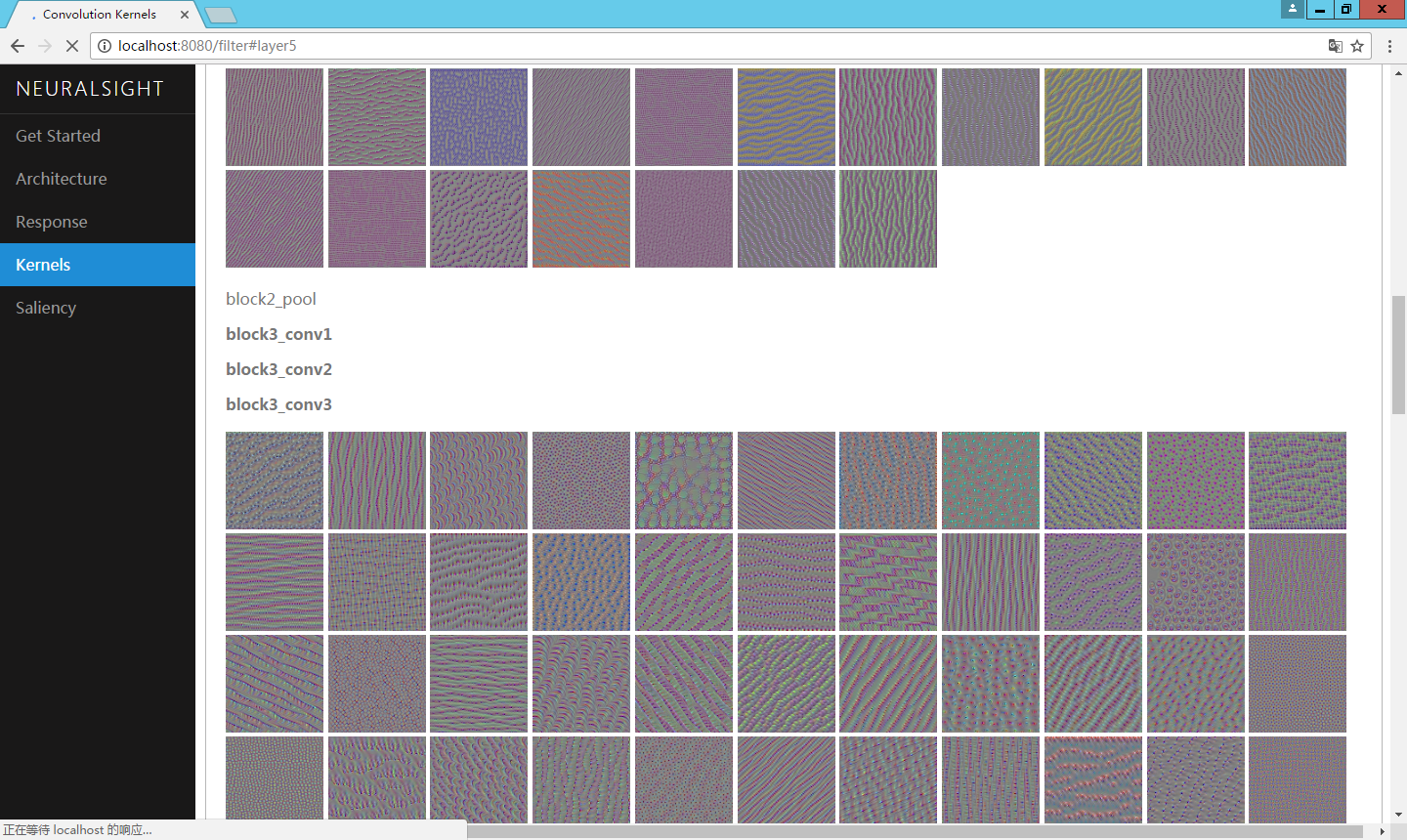Click the site information icon in address bar
This screenshot has width=1407, height=840.
(105, 46)
